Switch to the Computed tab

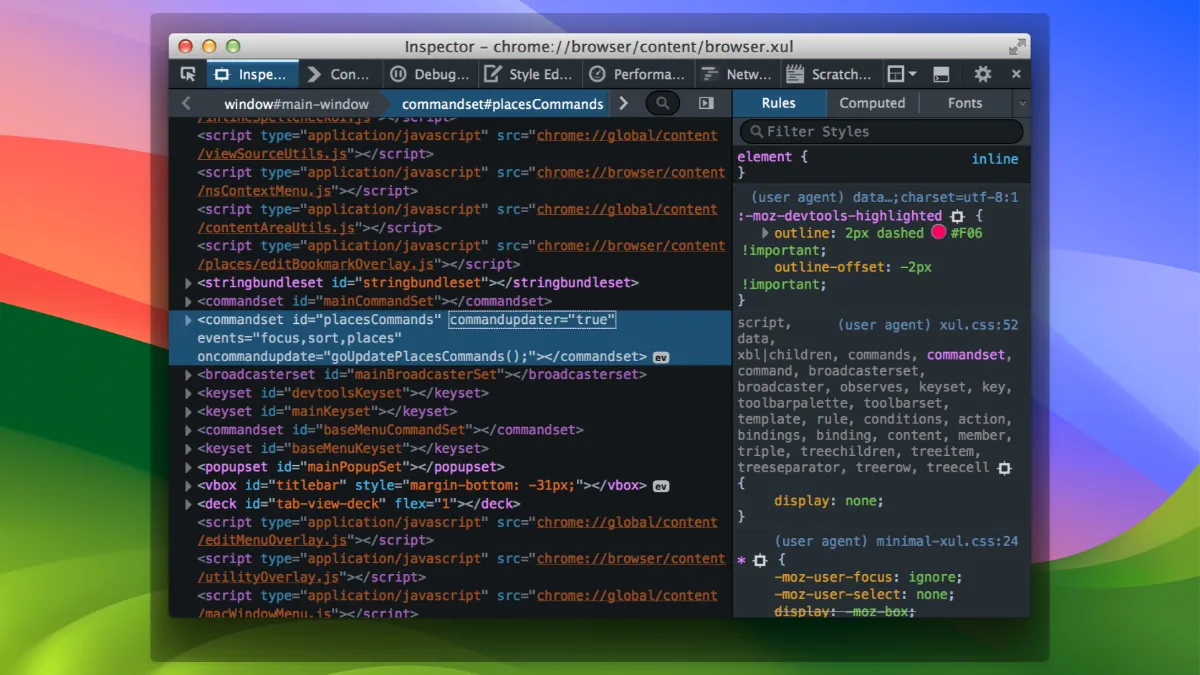(872, 103)
